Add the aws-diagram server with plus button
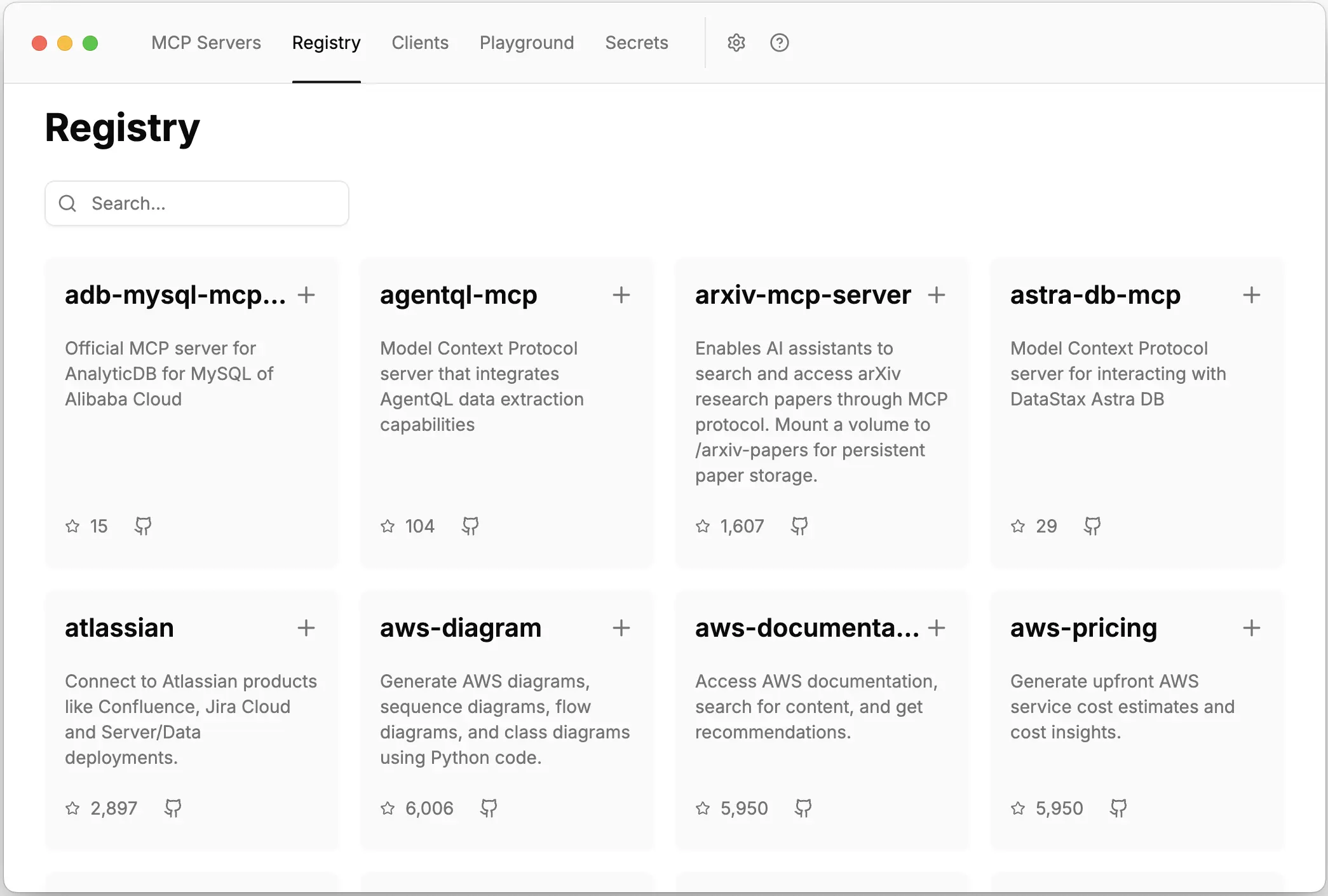 click(x=621, y=628)
